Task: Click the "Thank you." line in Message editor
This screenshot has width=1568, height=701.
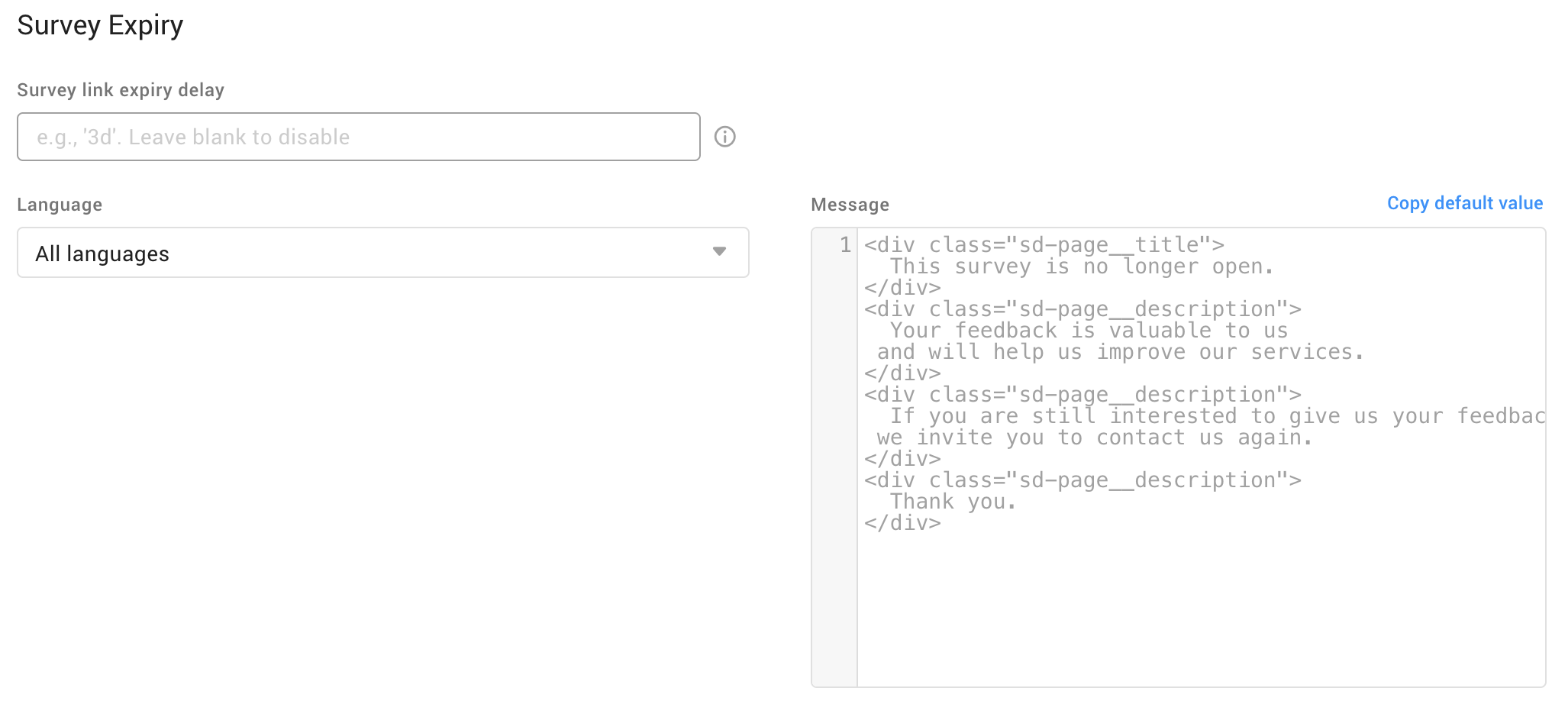Action: [953, 502]
